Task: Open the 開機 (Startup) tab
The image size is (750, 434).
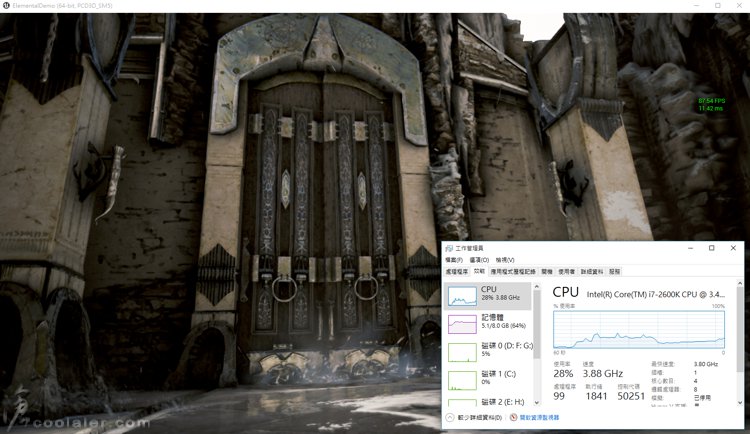Action: click(x=547, y=271)
